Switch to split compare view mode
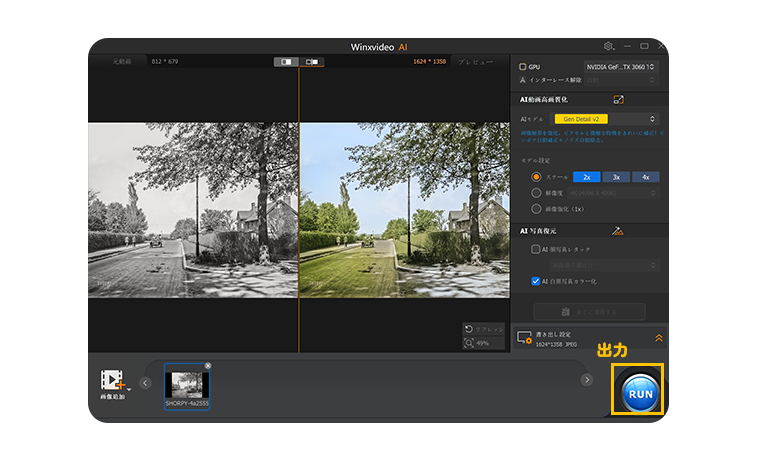 (313, 62)
